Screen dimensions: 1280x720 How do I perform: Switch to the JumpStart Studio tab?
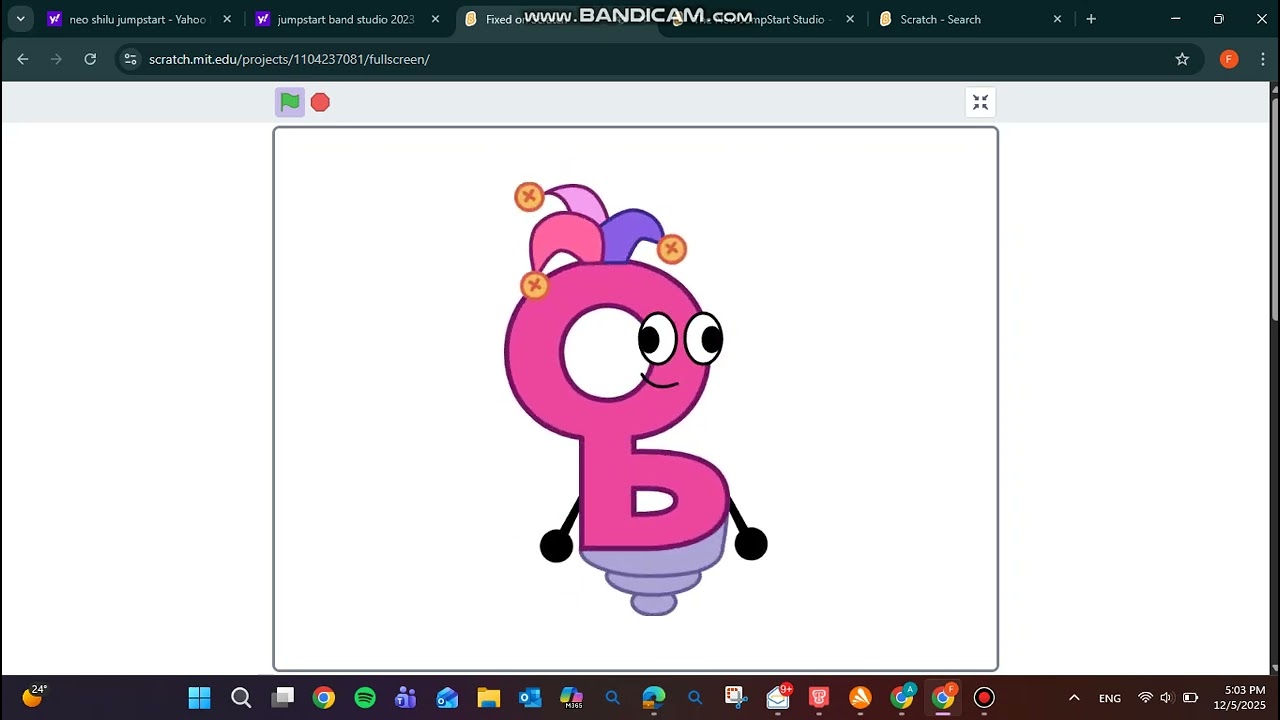[x=762, y=19]
